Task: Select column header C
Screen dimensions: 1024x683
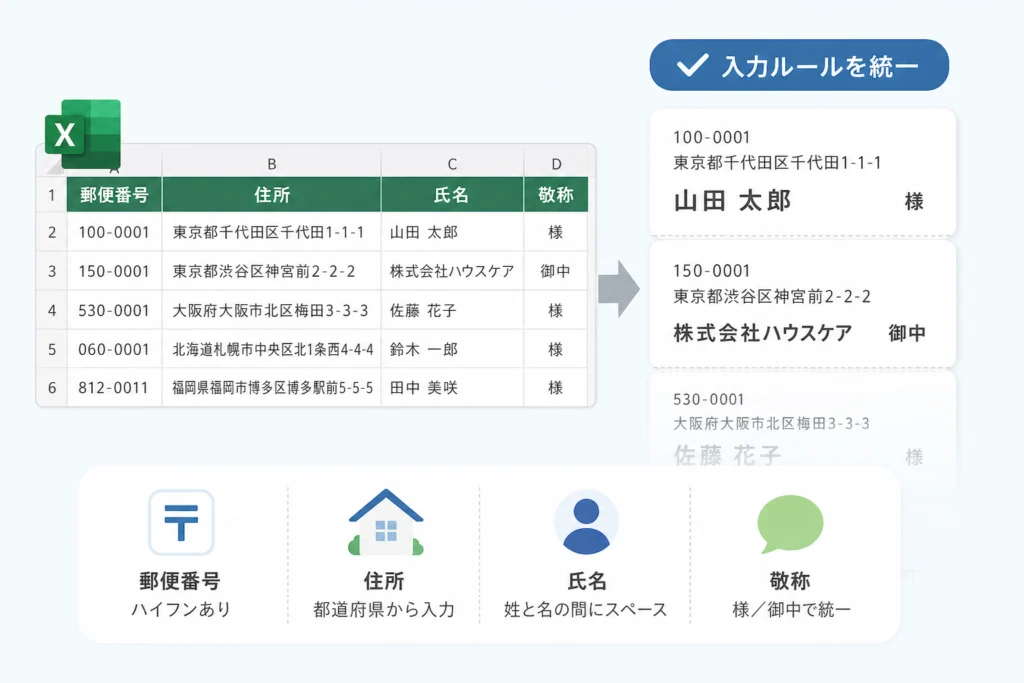Action: (452, 163)
